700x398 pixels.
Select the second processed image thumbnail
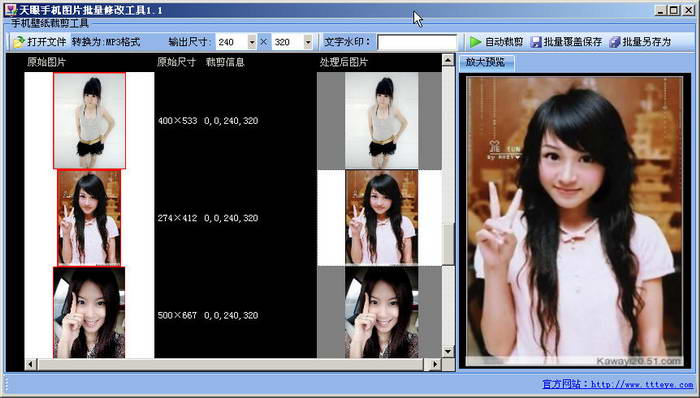382,218
